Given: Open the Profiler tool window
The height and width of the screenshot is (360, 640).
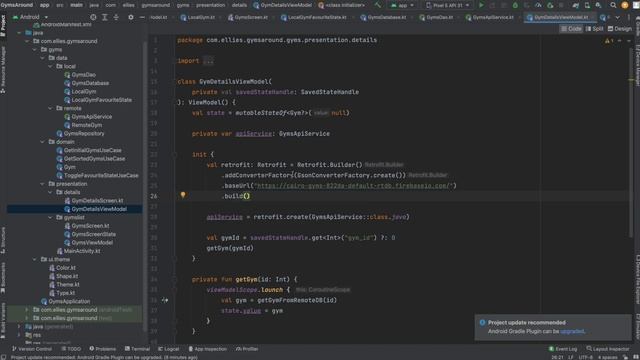Looking at the screenshot, I should pyautogui.click(x=247, y=349).
